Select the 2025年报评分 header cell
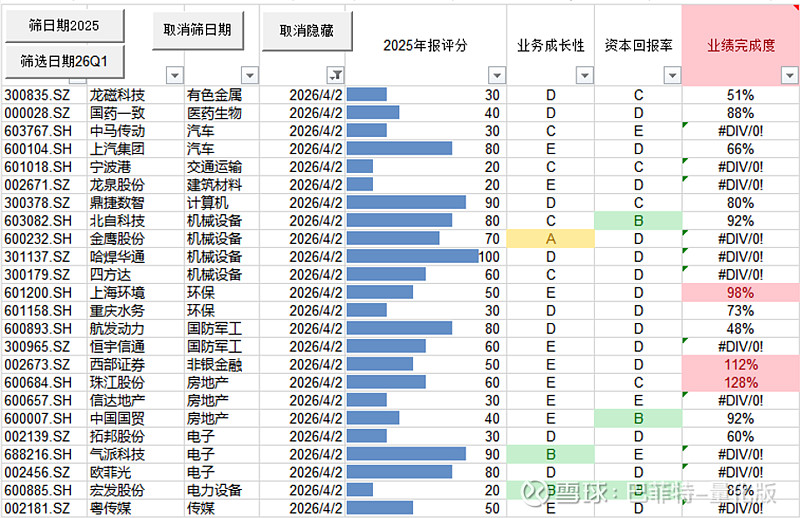 pyautogui.click(x=426, y=45)
